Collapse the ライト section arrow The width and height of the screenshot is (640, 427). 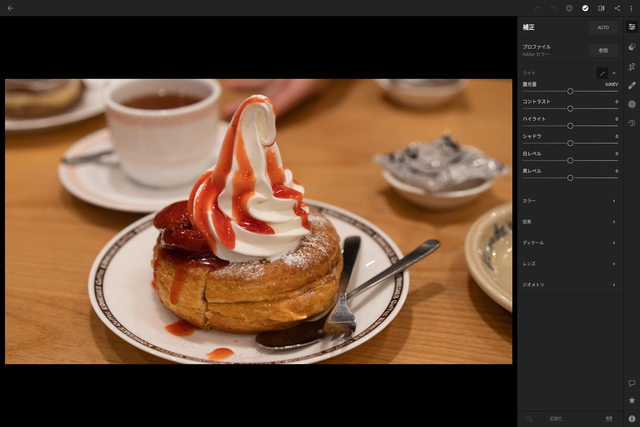[614, 73]
